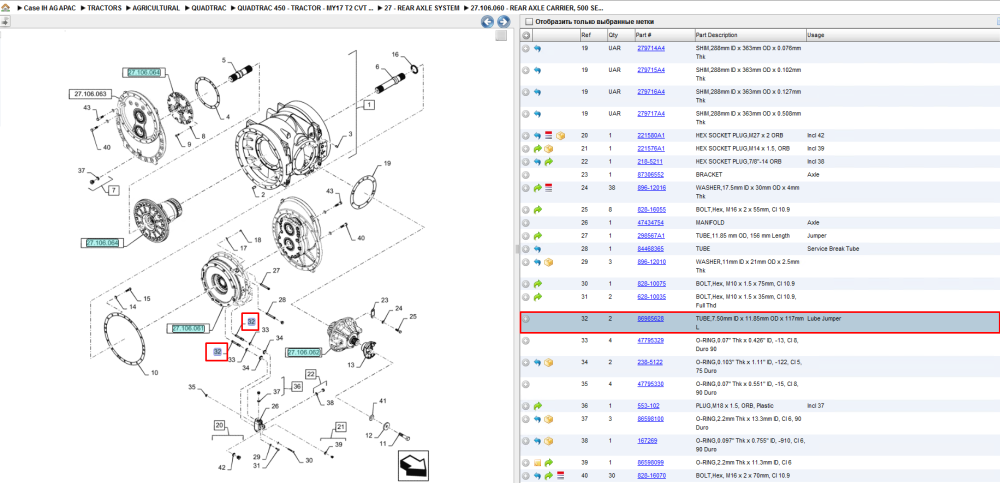Add part 279714A4 with its circle icon
Viewport: 1000px width, 483px height.
click(x=526, y=48)
